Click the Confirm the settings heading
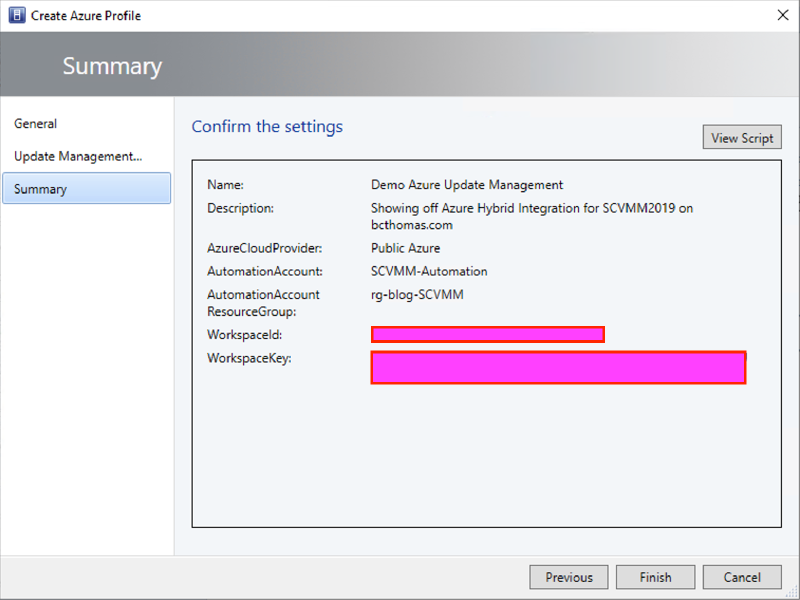The height and width of the screenshot is (600, 800). [267, 127]
